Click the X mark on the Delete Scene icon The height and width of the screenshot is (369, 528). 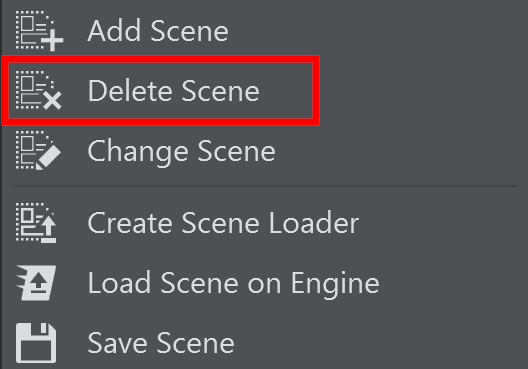[x=53, y=100]
